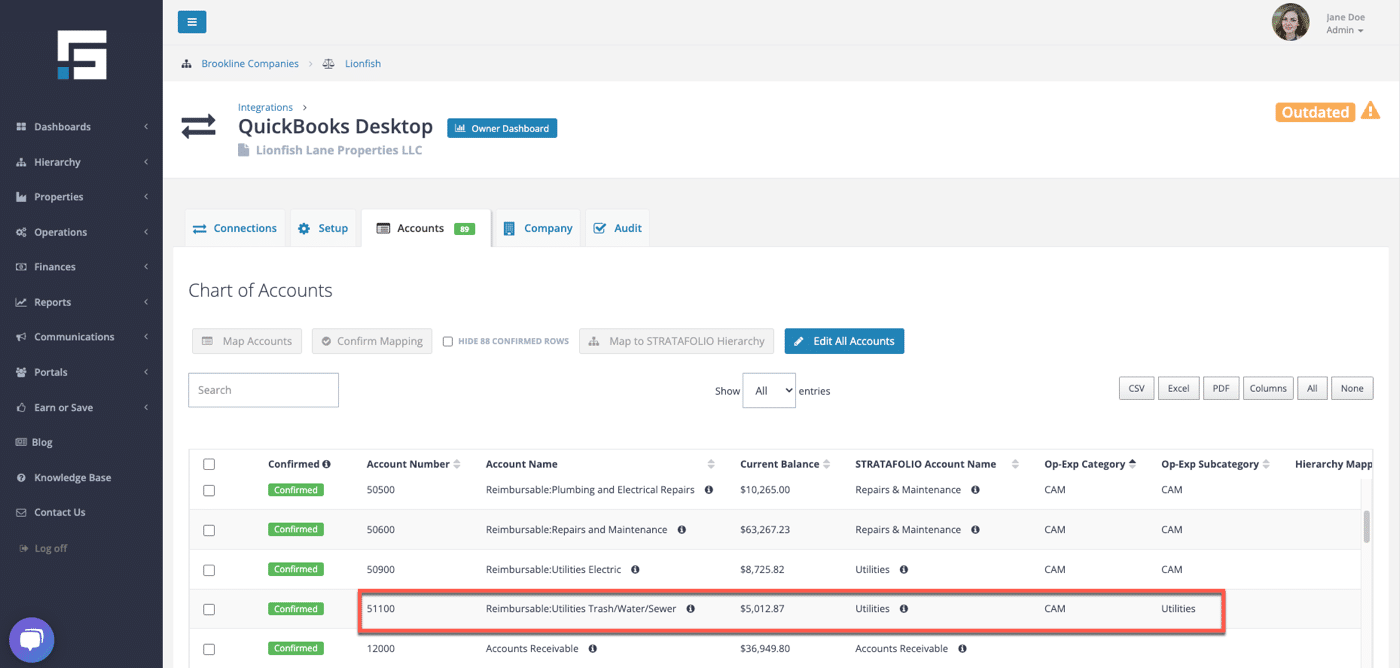The image size is (1400, 668).
Task: Click the Edit All Accounts button
Action: (x=844, y=340)
